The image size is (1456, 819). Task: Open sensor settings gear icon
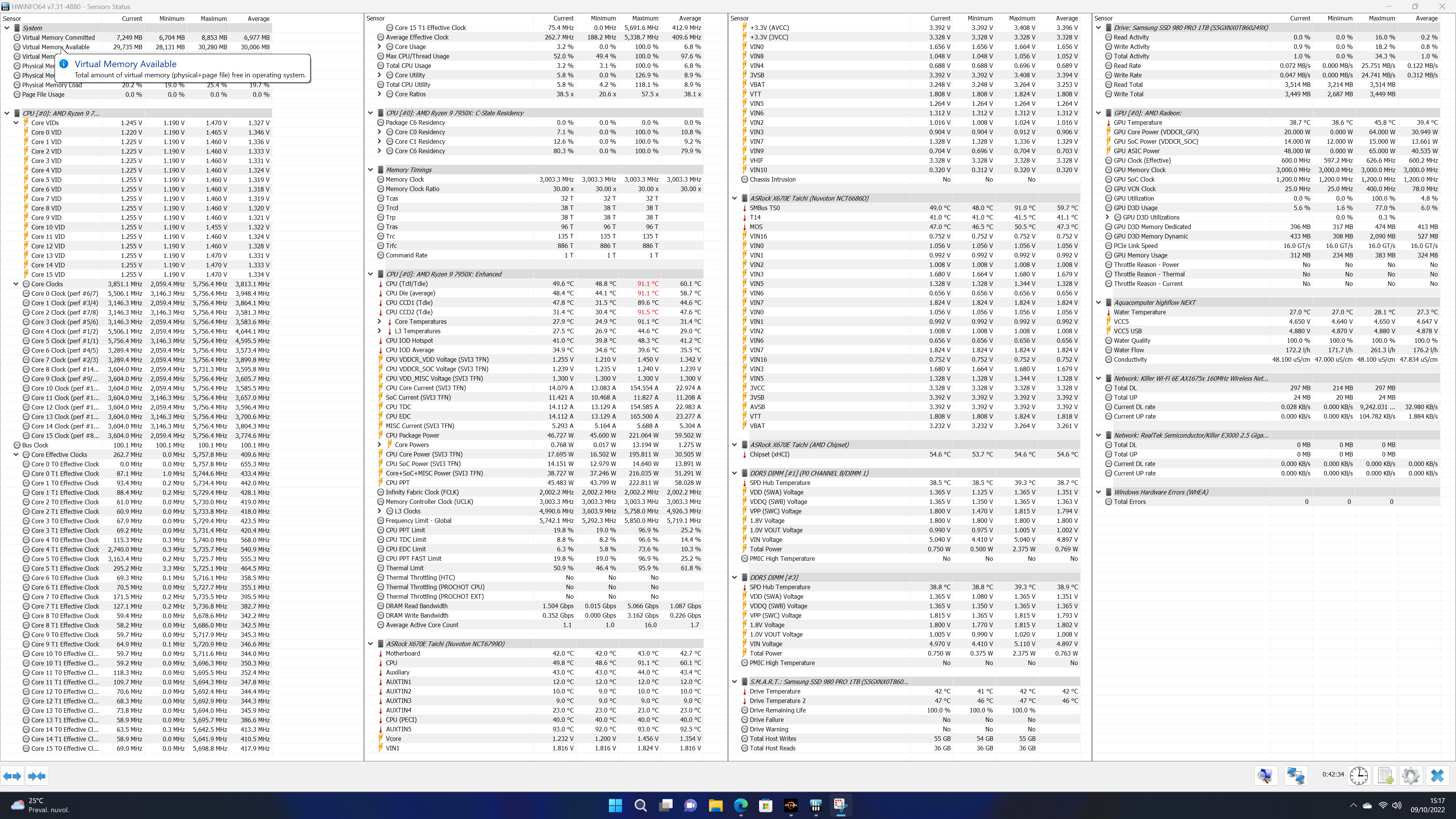click(x=1411, y=775)
